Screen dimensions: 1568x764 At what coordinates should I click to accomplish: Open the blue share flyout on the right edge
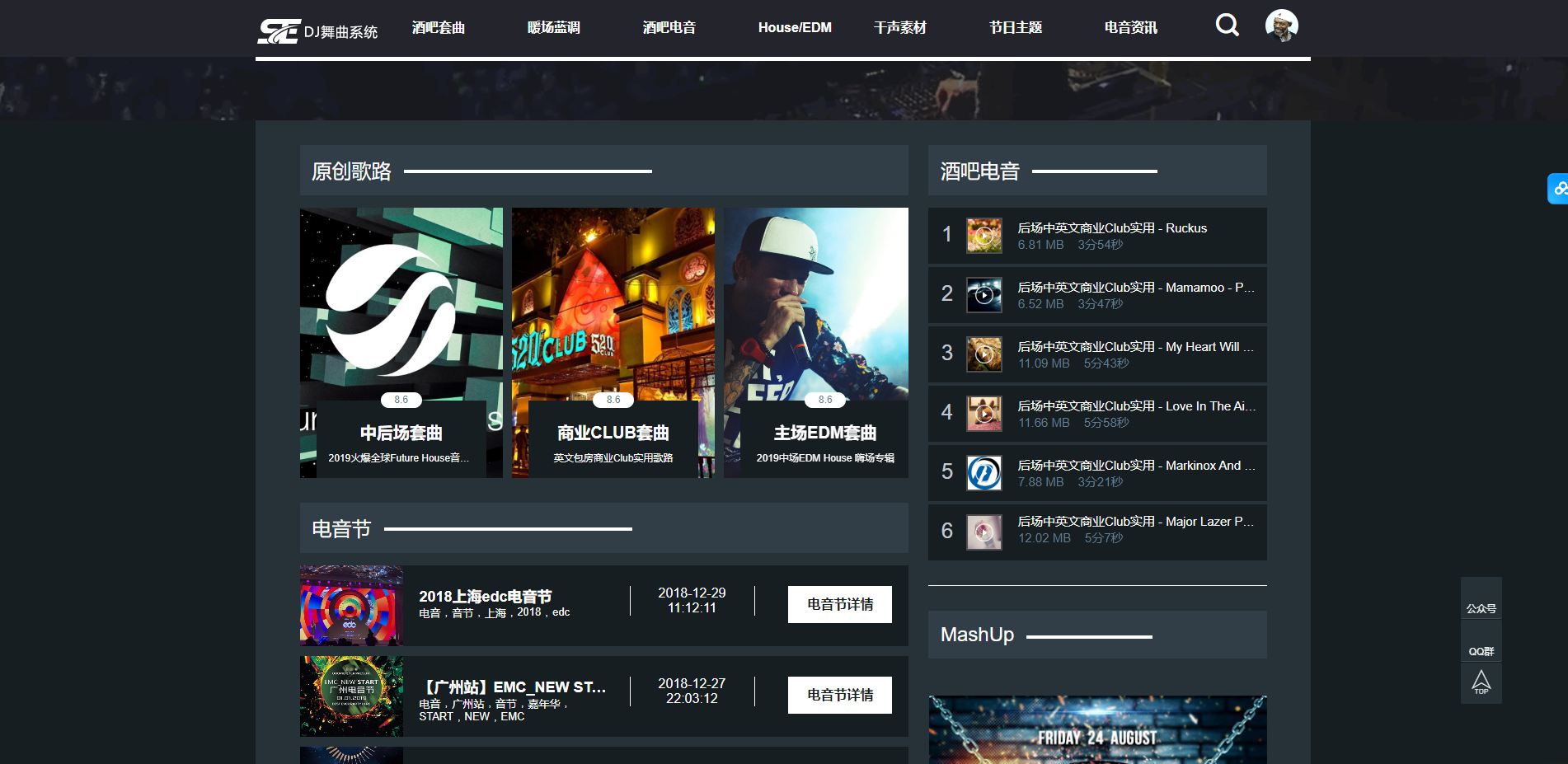(1559, 189)
